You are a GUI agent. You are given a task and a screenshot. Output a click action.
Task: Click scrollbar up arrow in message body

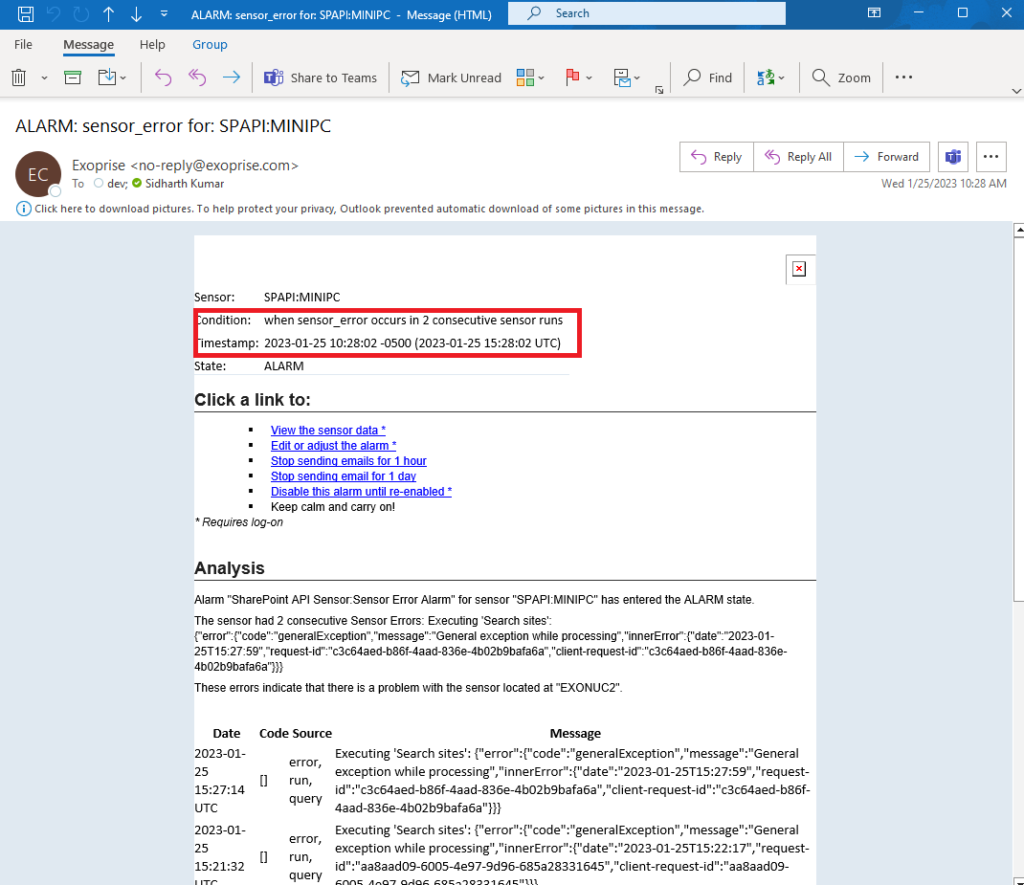tap(1019, 230)
